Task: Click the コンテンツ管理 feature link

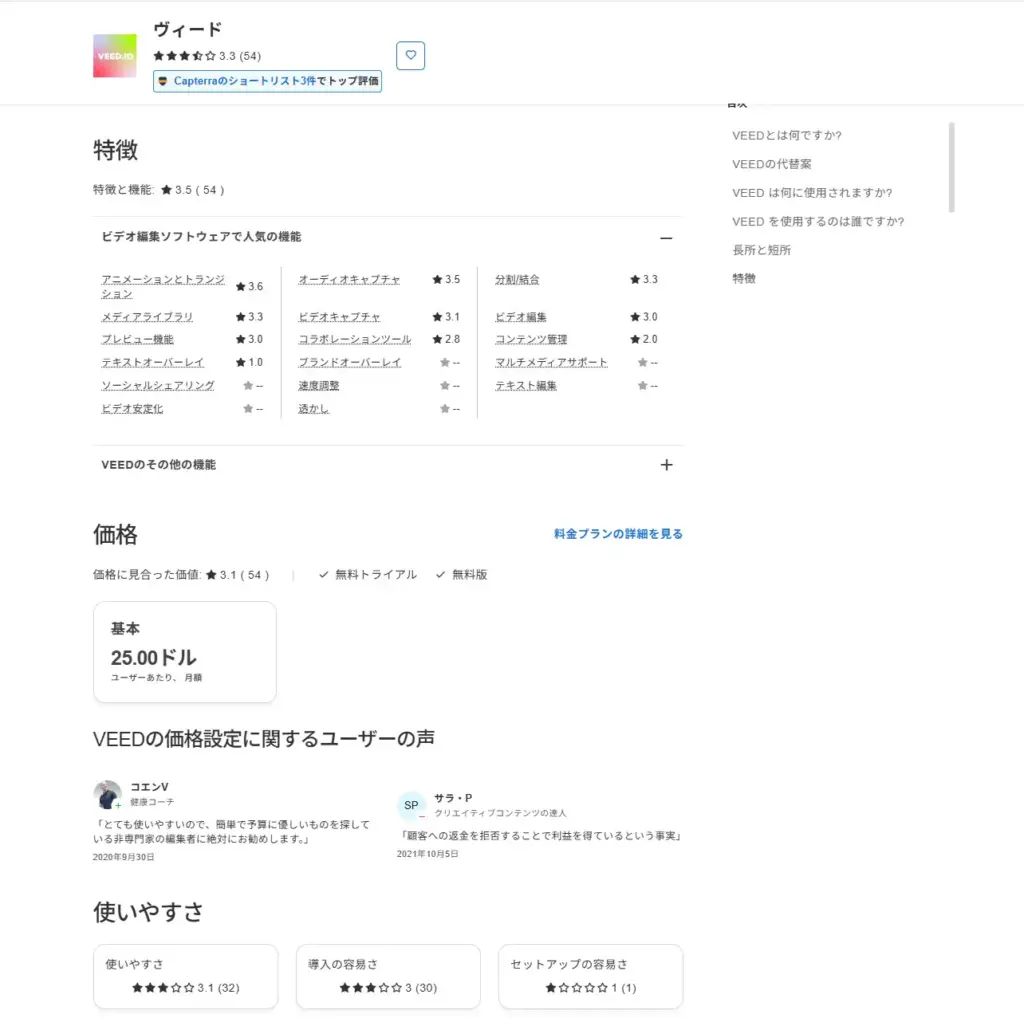Action: tap(530, 340)
